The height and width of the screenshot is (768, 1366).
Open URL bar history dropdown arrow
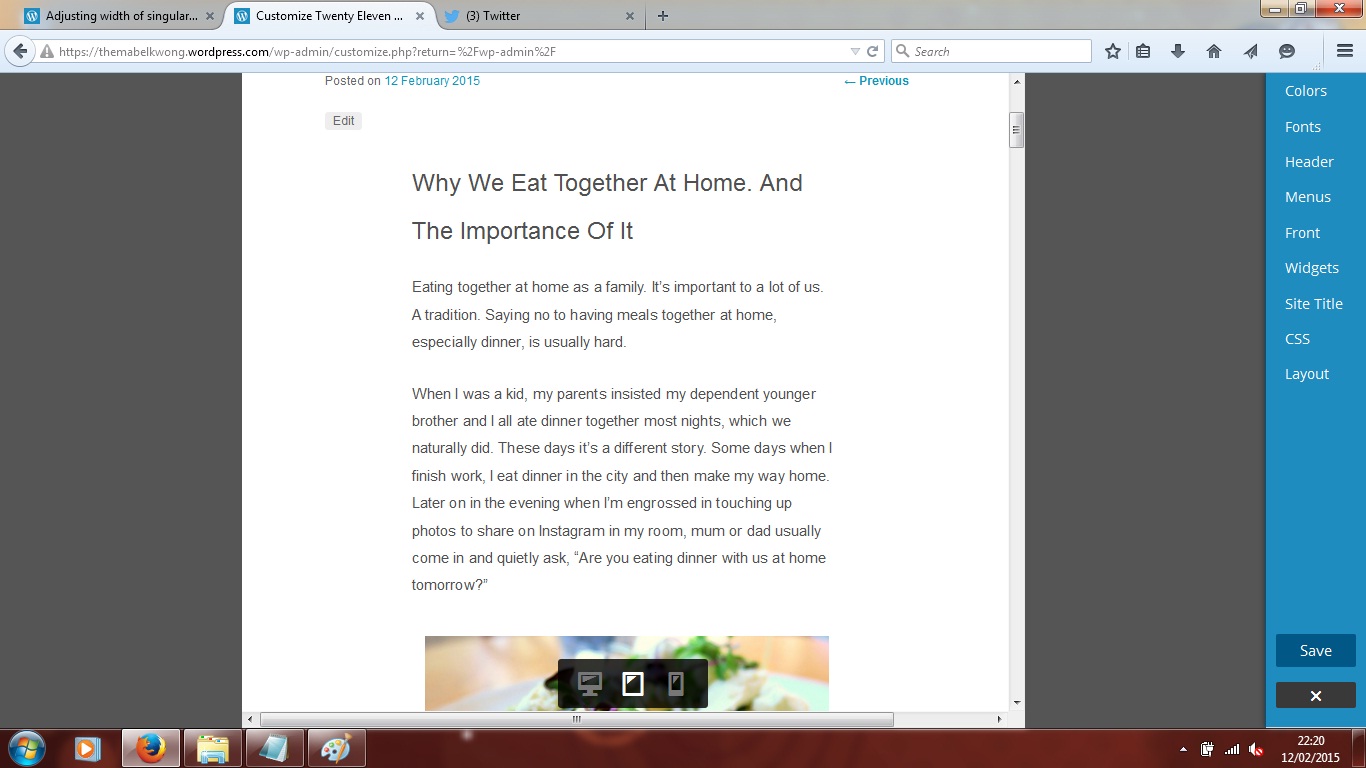[855, 51]
